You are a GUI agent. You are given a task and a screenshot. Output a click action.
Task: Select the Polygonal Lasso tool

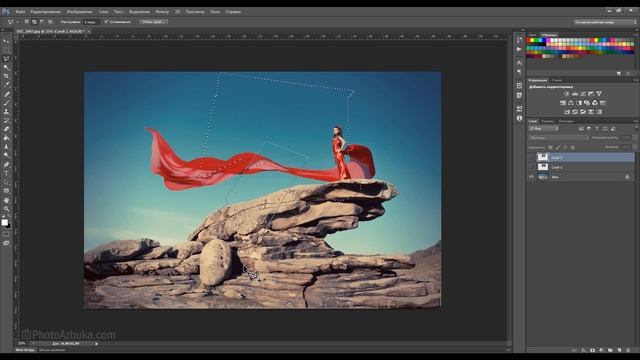[6, 58]
